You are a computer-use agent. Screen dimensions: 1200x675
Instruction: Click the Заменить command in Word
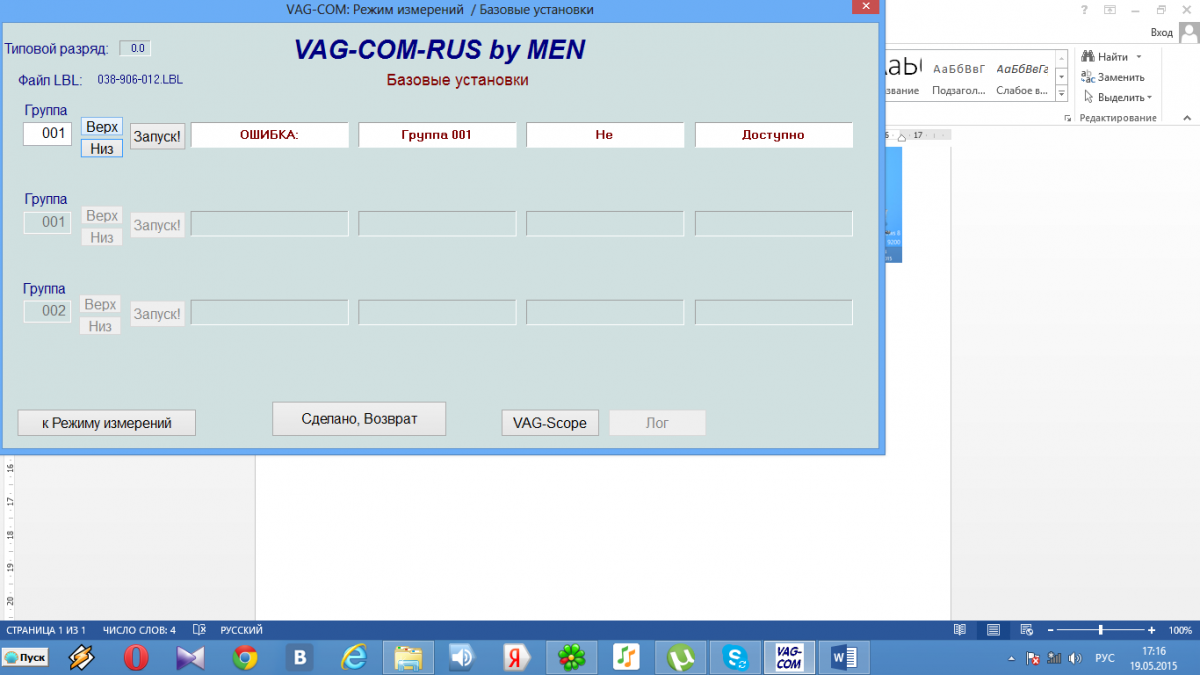1114,77
